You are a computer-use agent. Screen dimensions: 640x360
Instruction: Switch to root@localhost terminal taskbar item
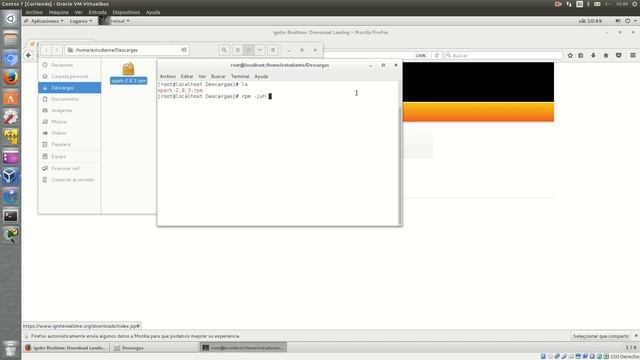(244, 348)
